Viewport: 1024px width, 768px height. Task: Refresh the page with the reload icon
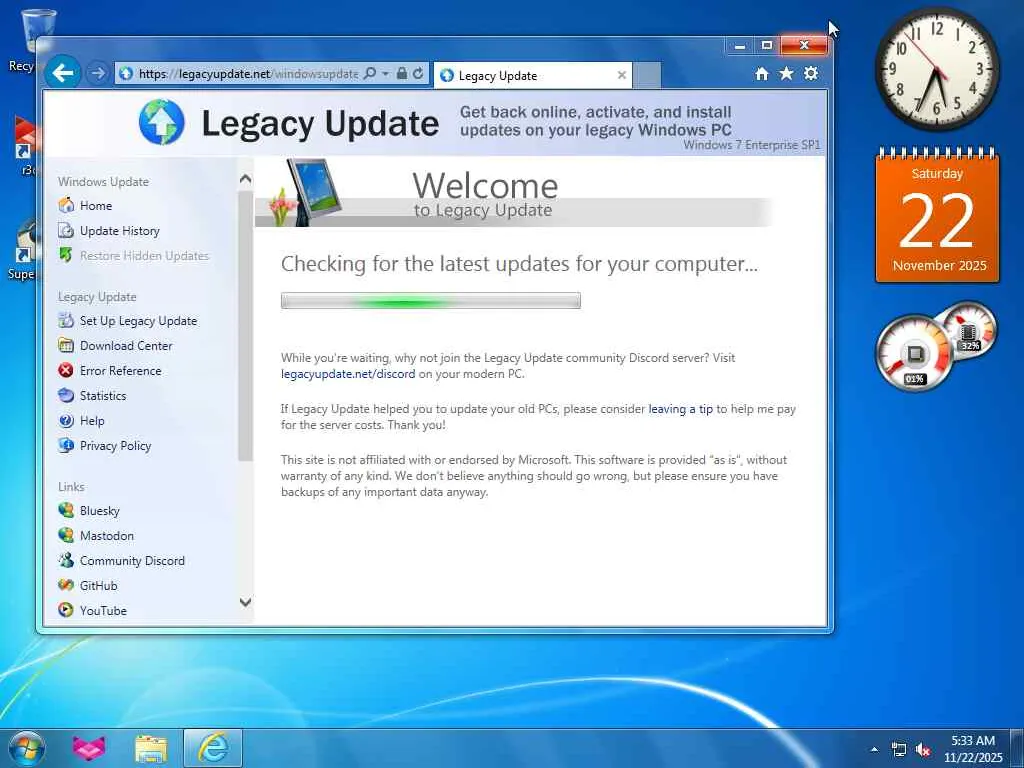(x=418, y=74)
